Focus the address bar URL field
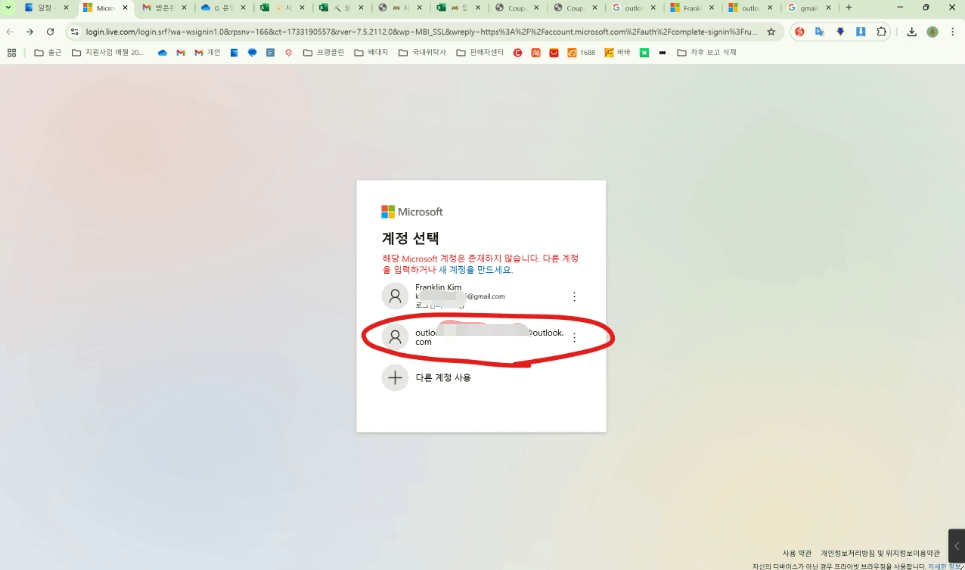Screen dimensions: 965x570 pos(422,32)
